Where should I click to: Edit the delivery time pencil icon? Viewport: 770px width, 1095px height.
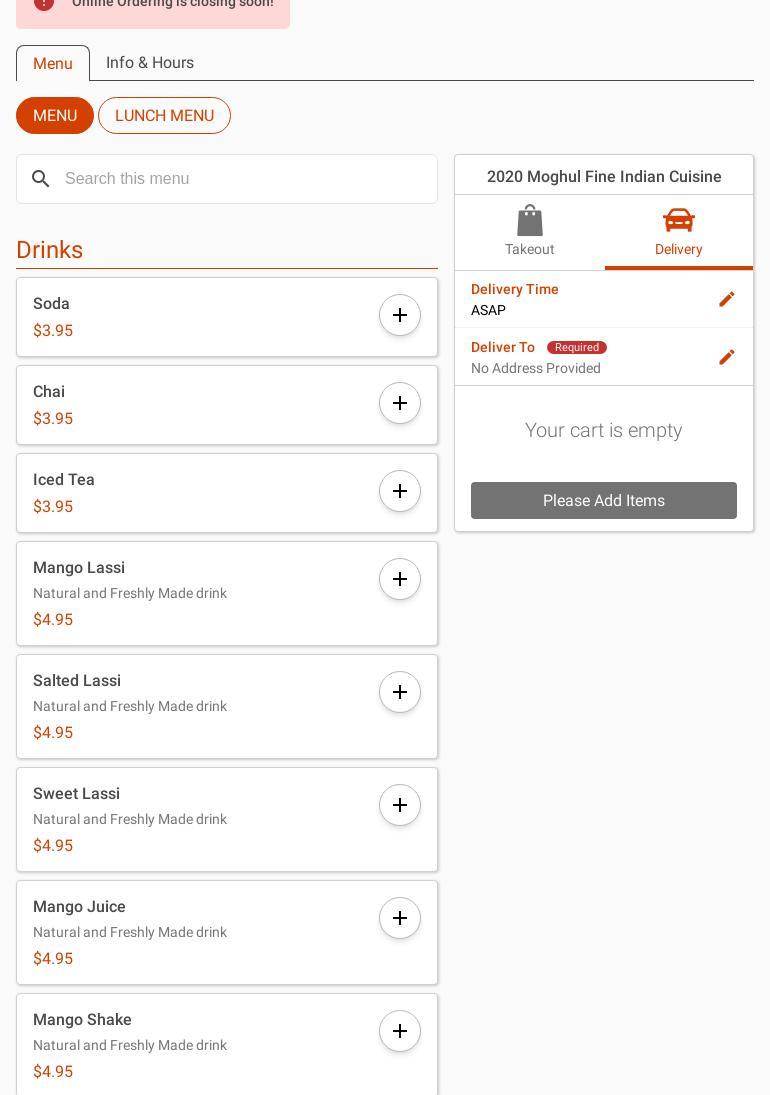click(727, 299)
